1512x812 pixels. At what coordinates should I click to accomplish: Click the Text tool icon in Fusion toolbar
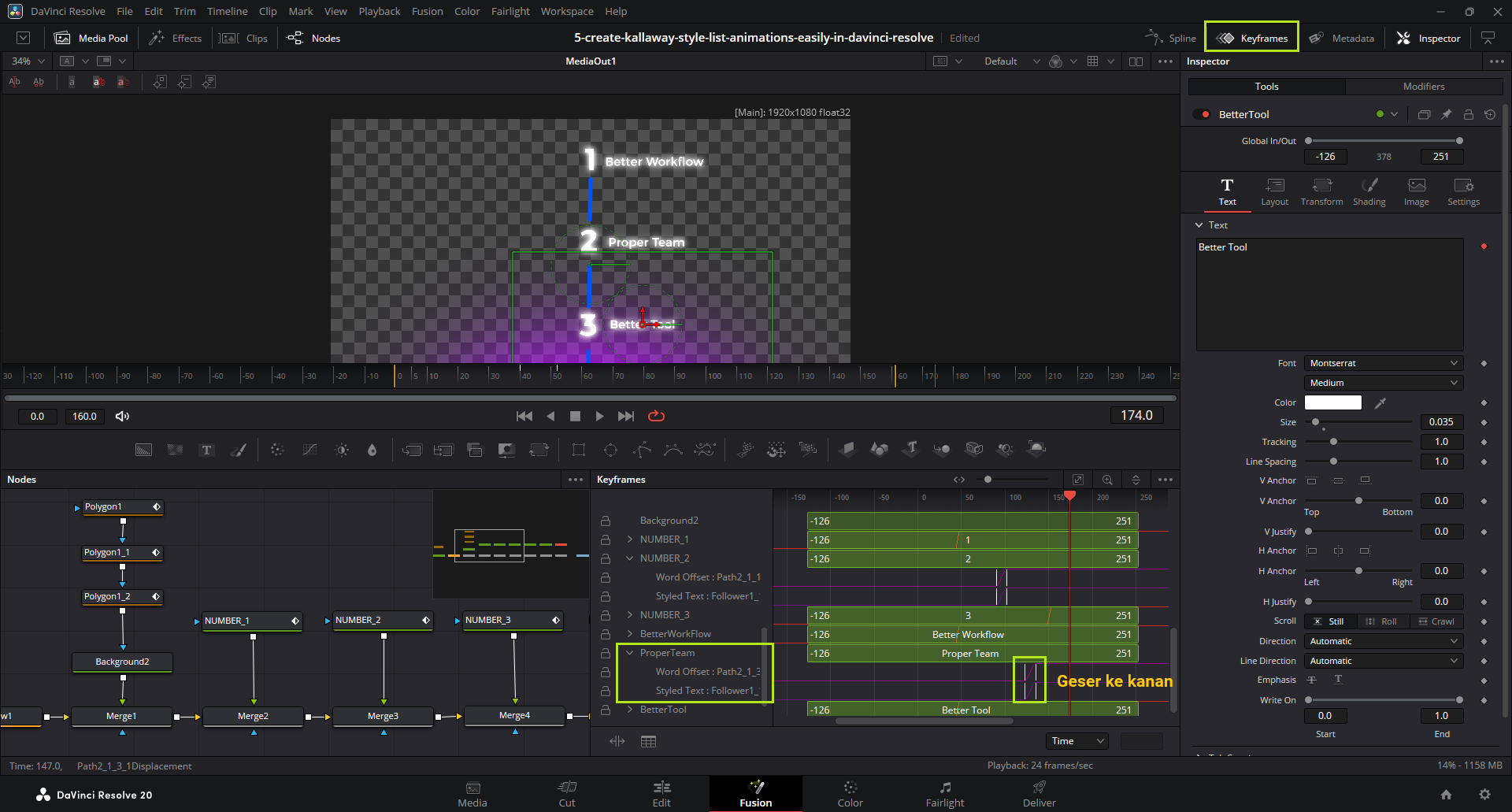(206, 450)
